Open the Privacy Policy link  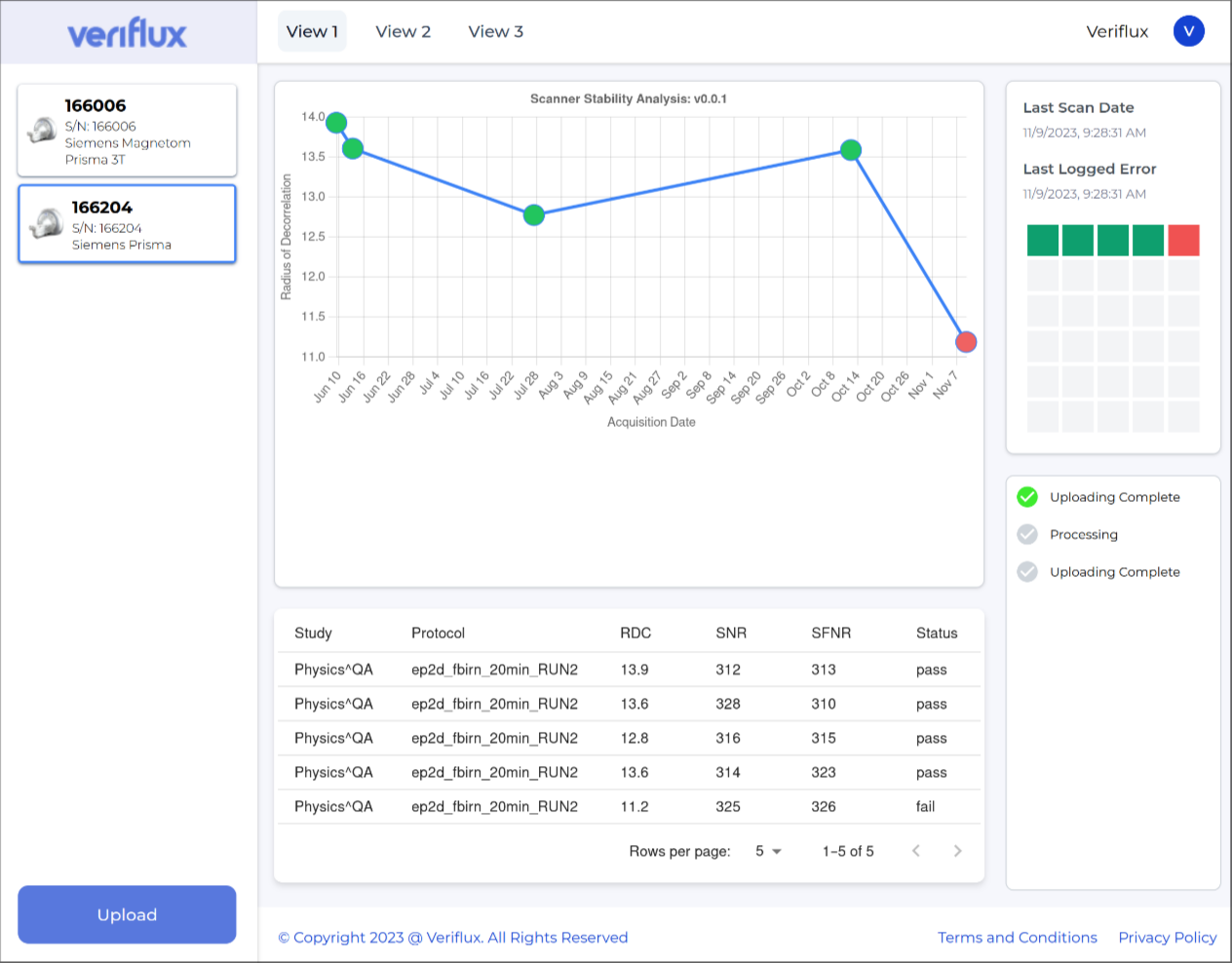pyautogui.click(x=1167, y=937)
